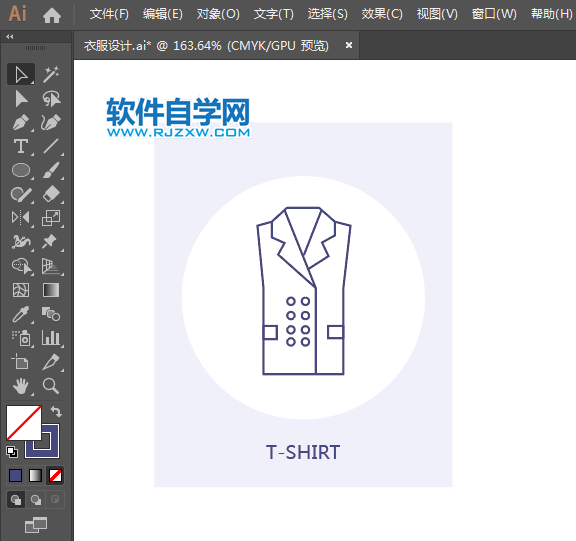Select the Magic Wand tool
The width and height of the screenshot is (576, 541).
coord(51,75)
